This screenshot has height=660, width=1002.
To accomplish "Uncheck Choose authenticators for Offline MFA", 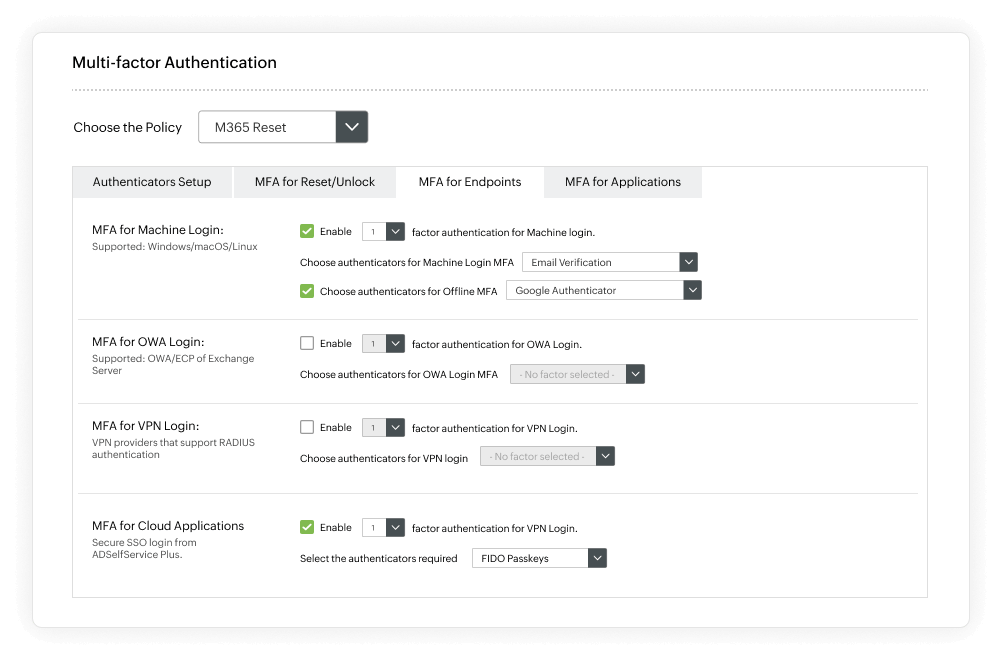I will (307, 290).
